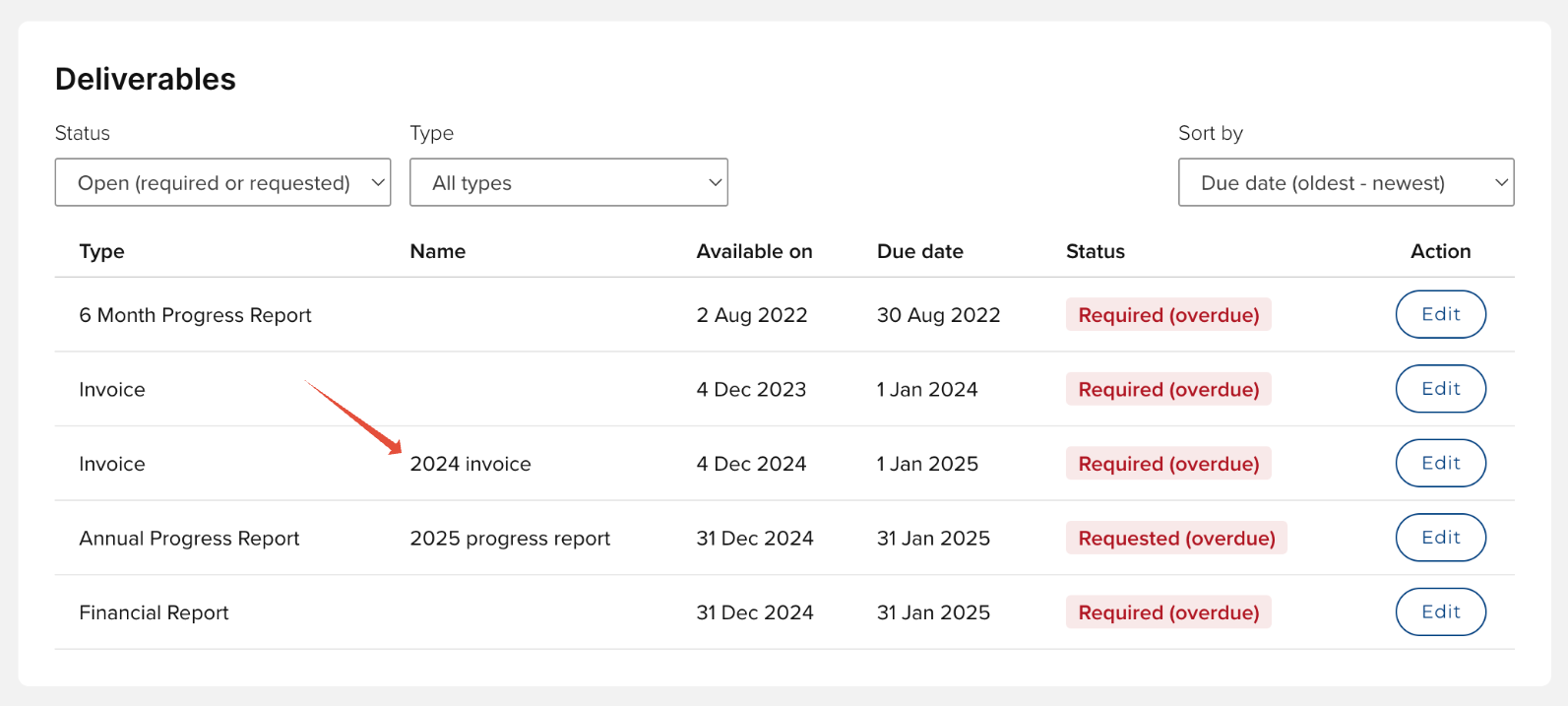This screenshot has height=706, width=1568.
Task: Open the Type filter dropdown
Action: click(x=568, y=183)
